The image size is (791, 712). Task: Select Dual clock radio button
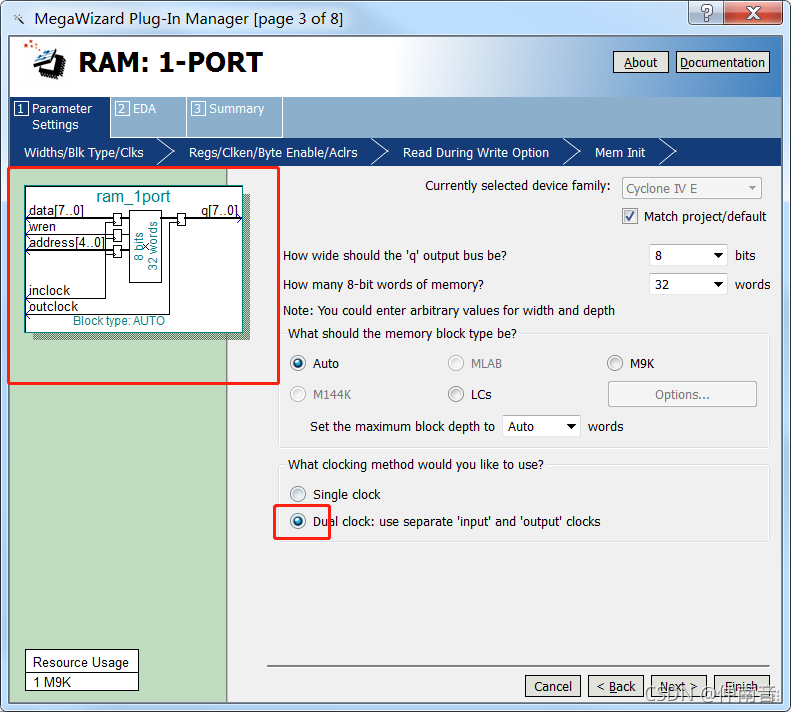[298, 521]
